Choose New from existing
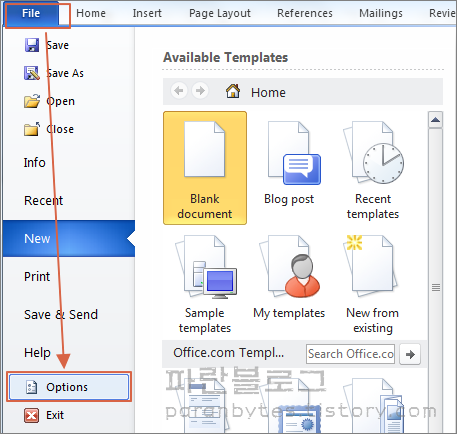Viewport: 457px width, 434px height. click(x=373, y=284)
